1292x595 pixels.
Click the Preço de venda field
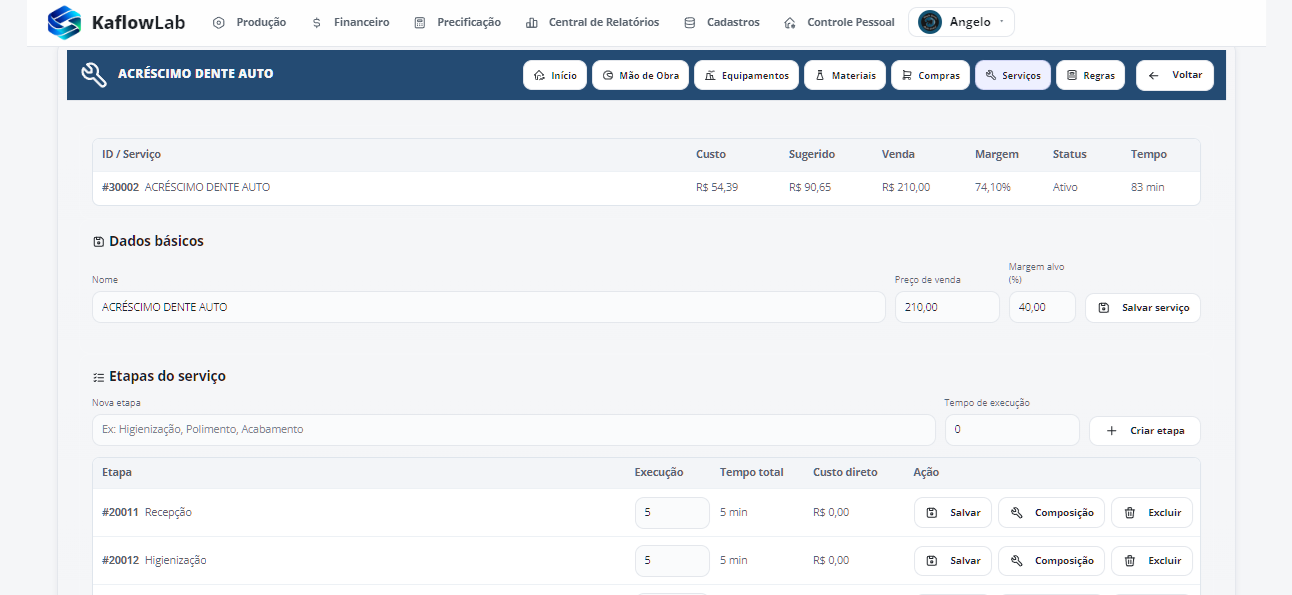pos(947,307)
